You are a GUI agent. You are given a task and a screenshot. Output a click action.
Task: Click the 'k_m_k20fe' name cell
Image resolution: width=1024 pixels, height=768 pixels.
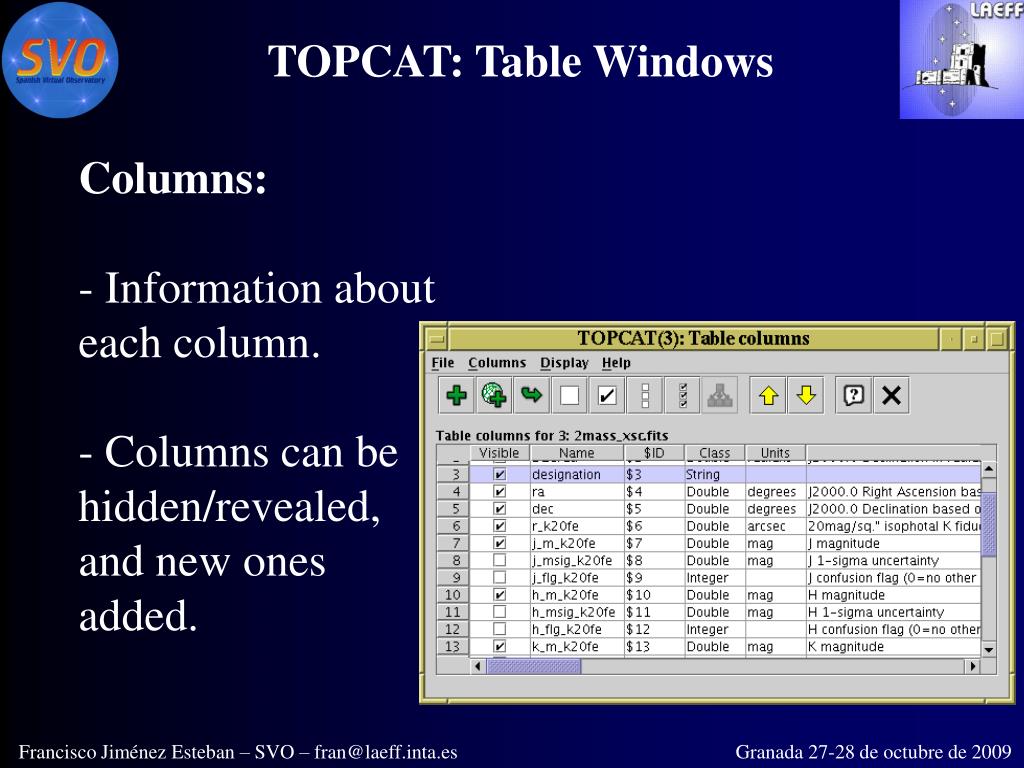577,647
